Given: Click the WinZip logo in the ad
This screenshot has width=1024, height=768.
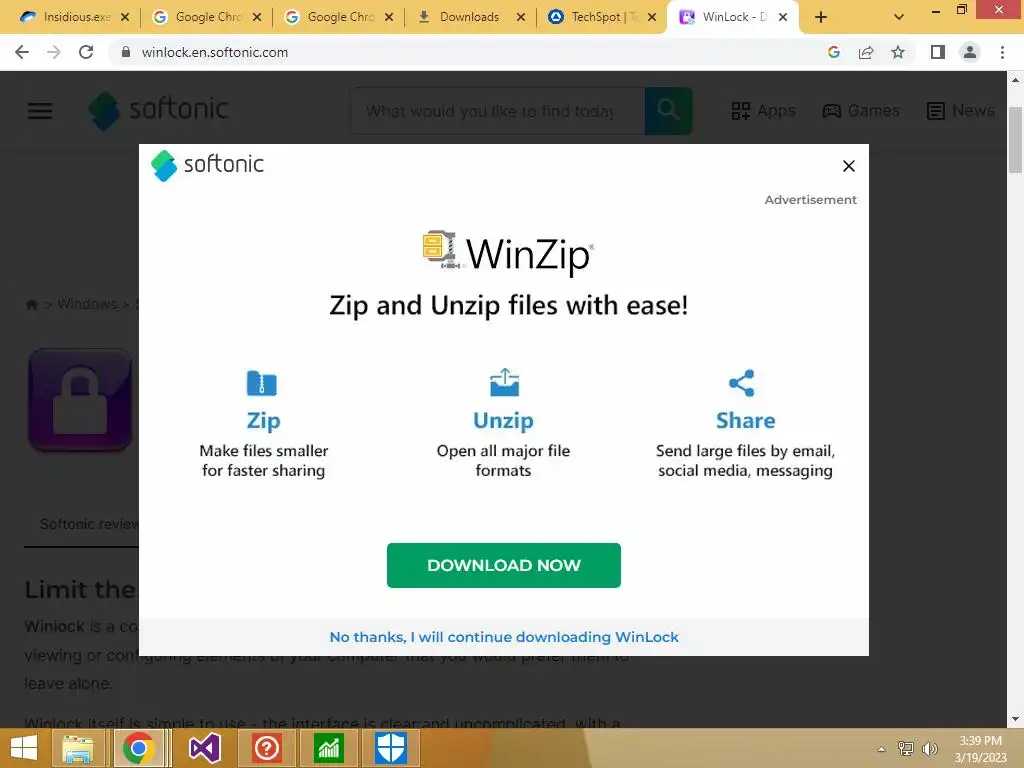Looking at the screenshot, I should [508, 251].
